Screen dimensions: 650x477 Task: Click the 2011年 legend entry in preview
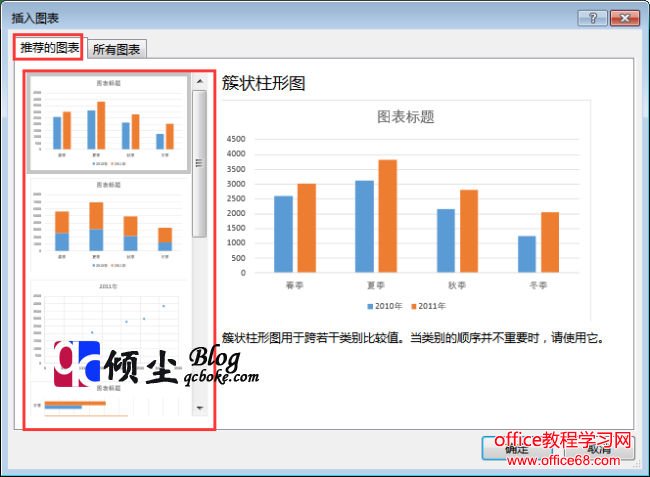coord(429,306)
